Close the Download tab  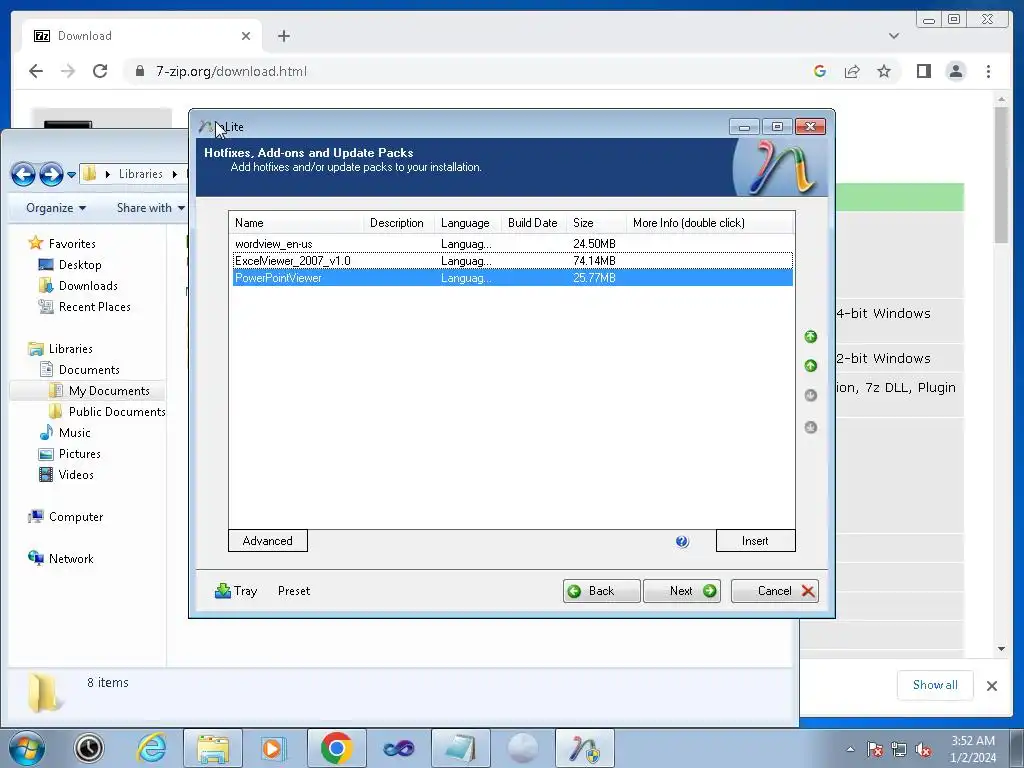coord(246,36)
